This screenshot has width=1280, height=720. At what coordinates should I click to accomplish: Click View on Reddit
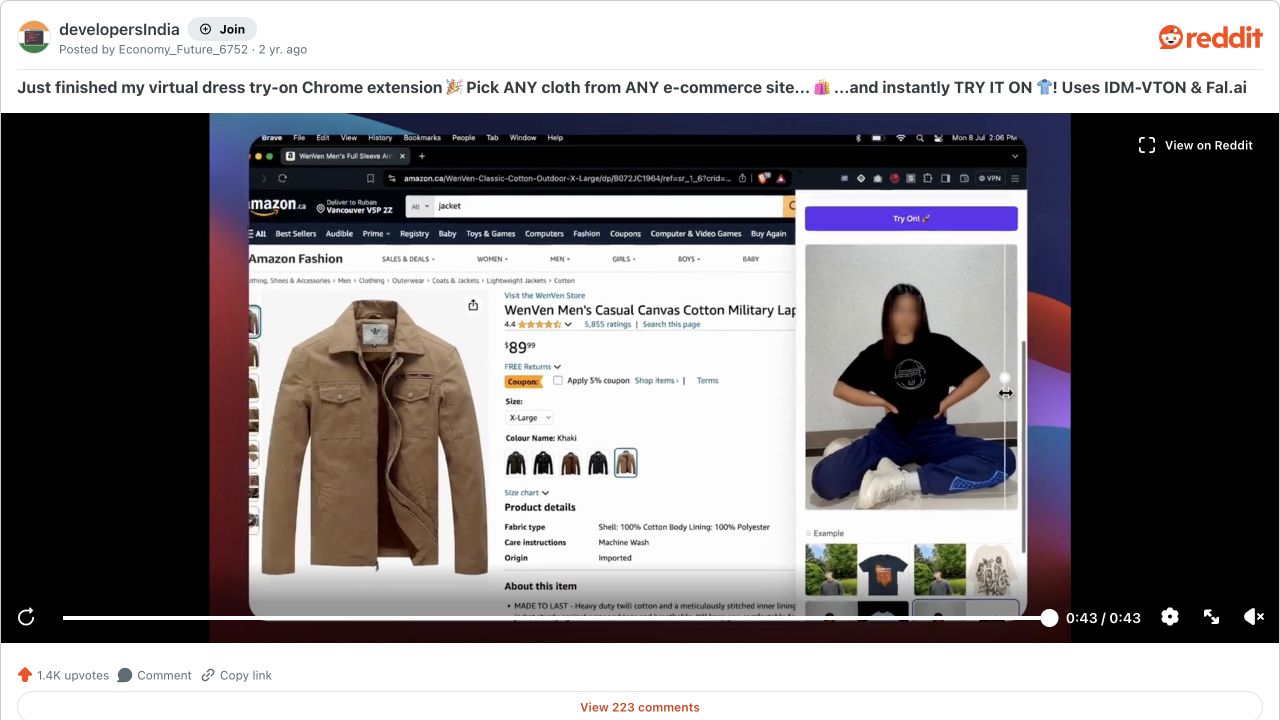point(1196,145)
